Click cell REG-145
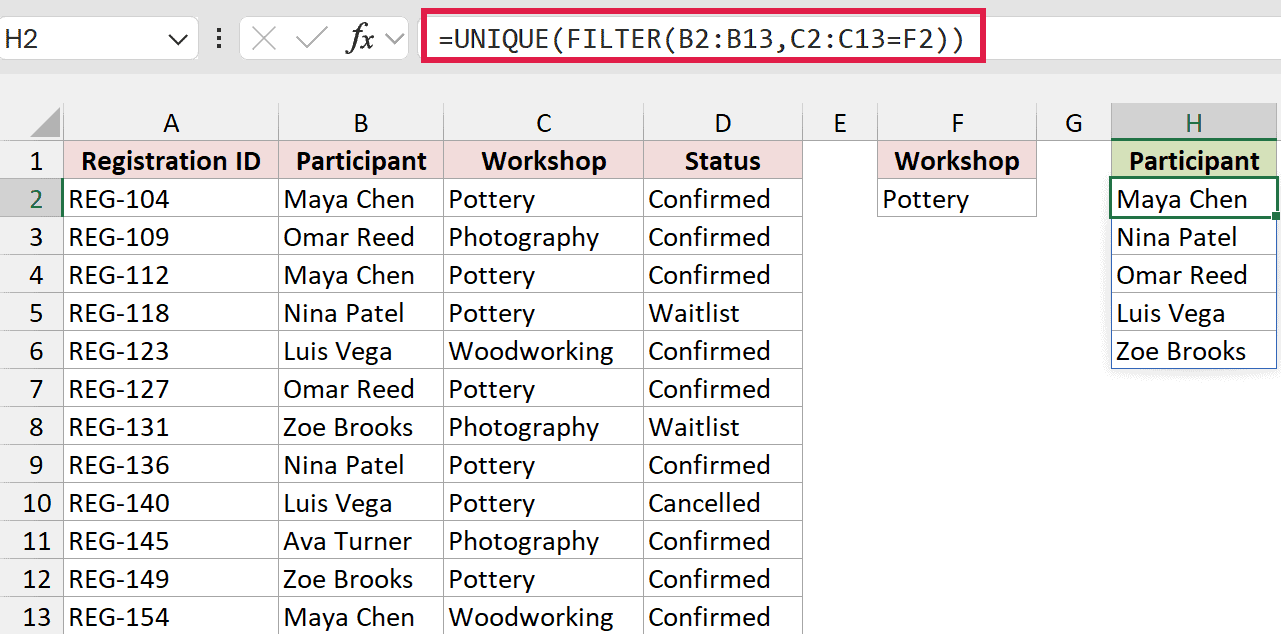The height and width of the screenshot is (634, 1281). point(171,541)
